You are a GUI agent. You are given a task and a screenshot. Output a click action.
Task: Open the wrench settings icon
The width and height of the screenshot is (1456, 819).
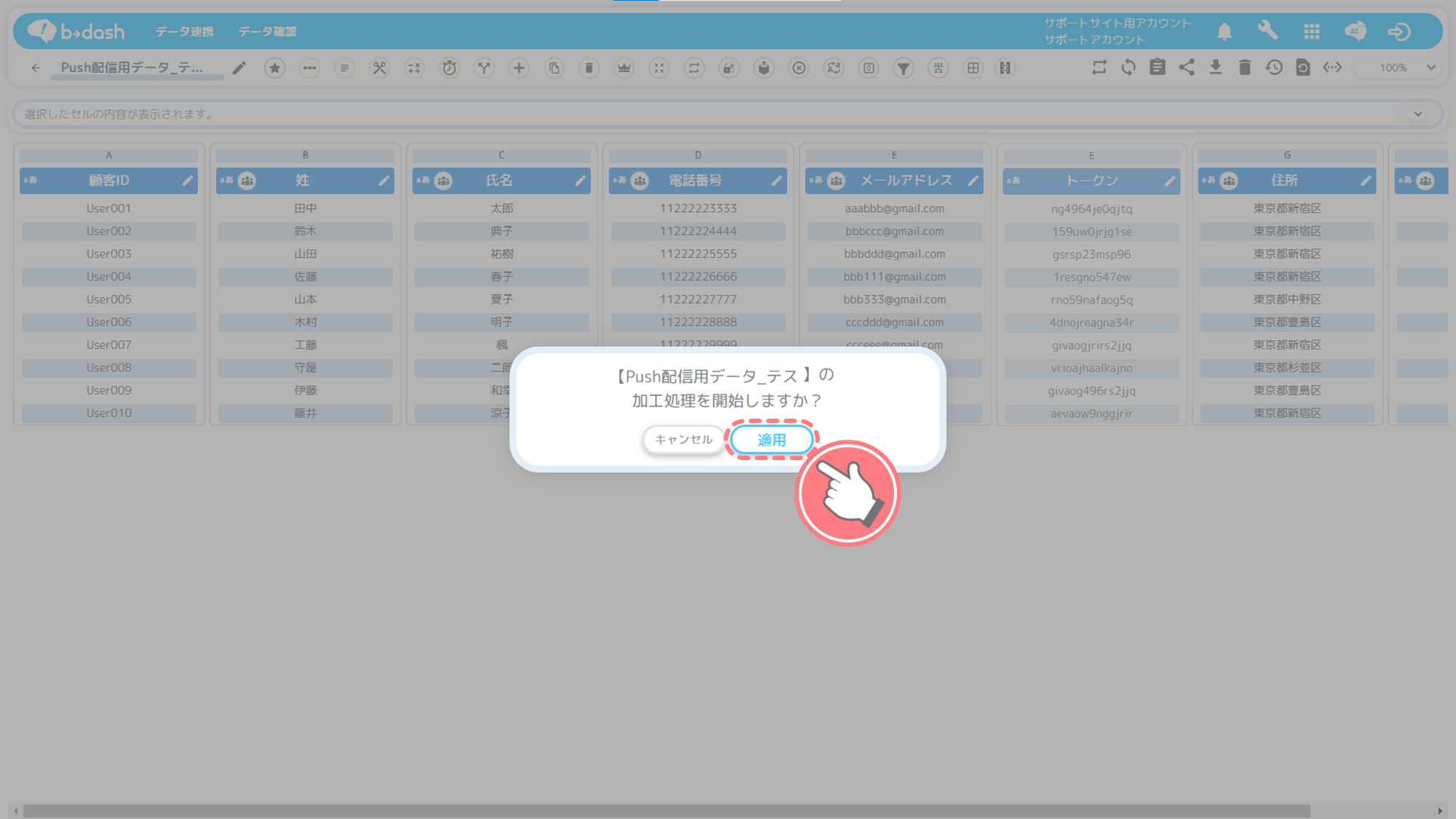pos(1267,31)
